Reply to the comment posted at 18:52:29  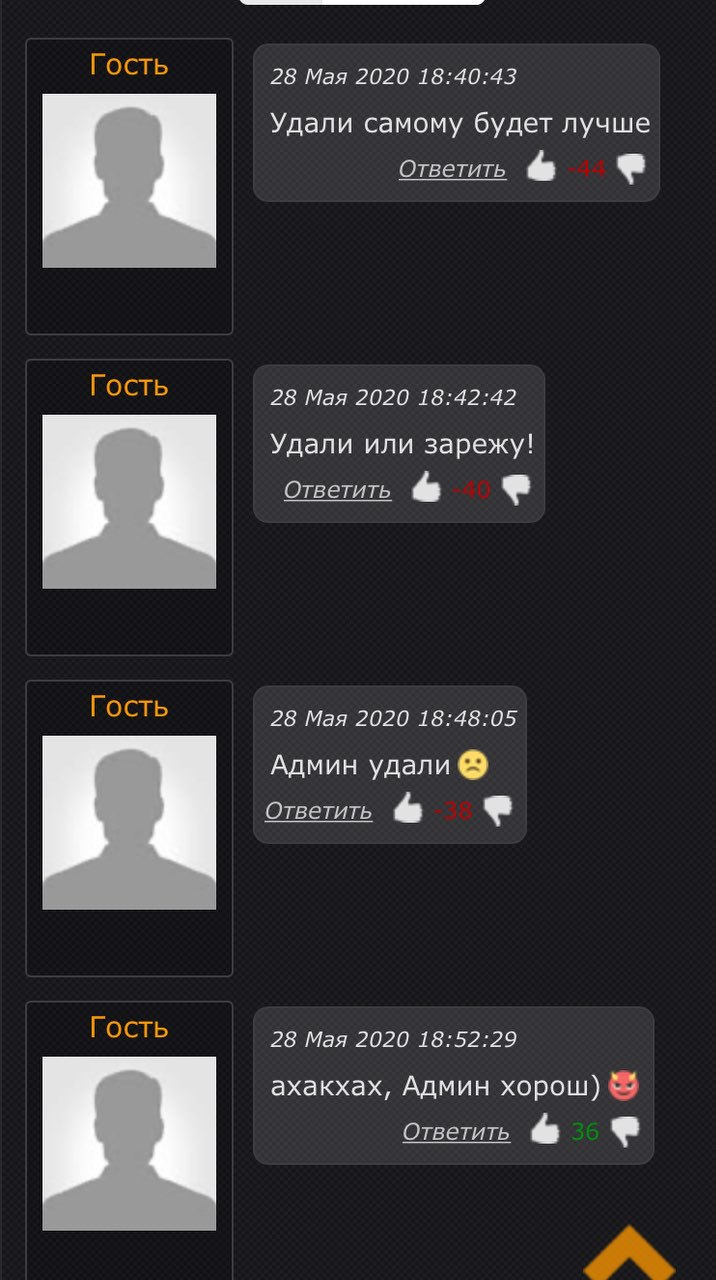(456, 1132)
